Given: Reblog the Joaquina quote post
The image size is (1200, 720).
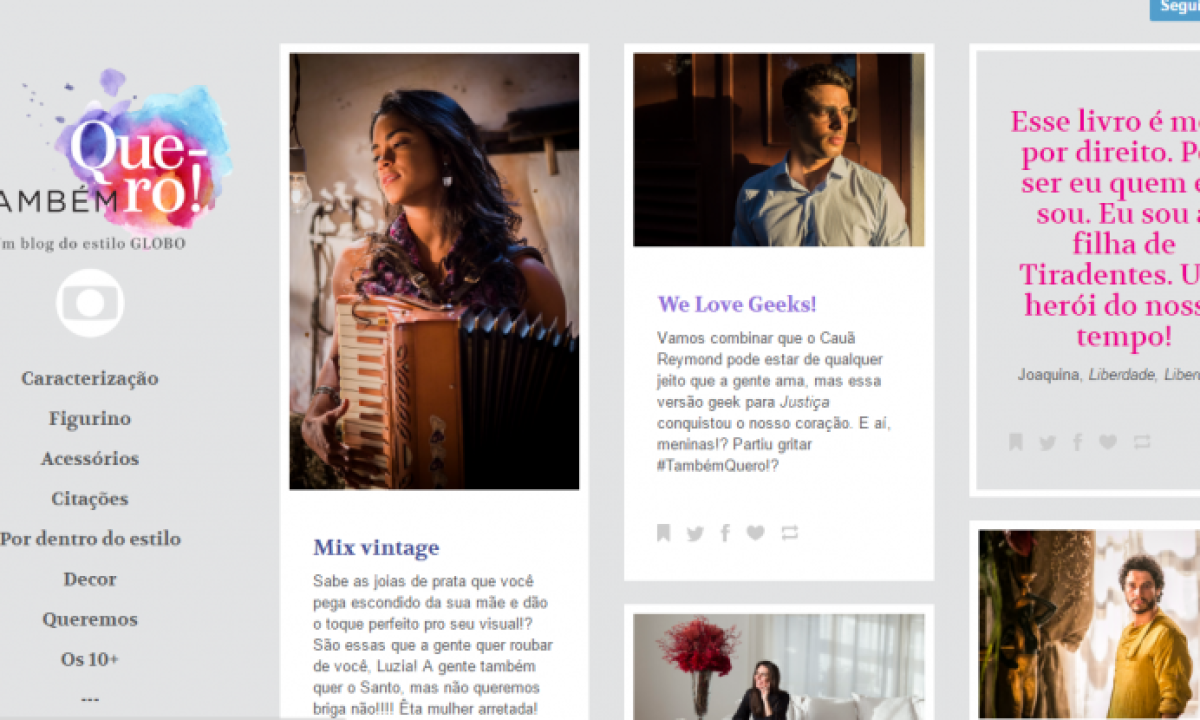Looking at the screenshot, I should (x=1142, y=442).
